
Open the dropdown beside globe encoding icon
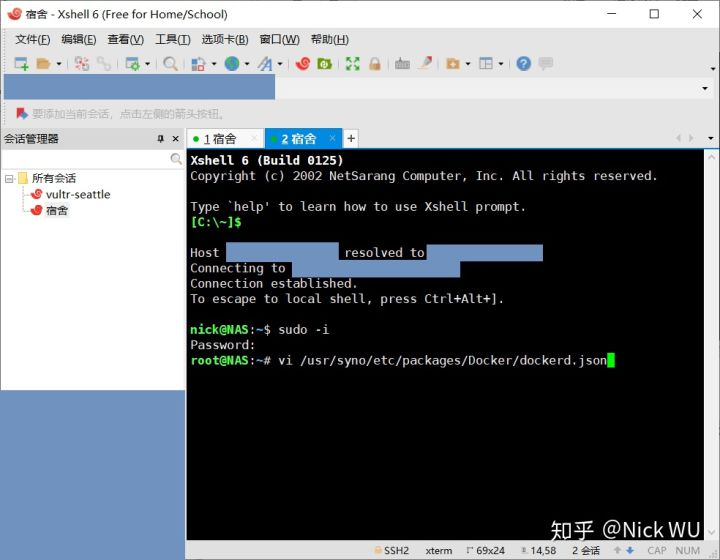[247, 64]
